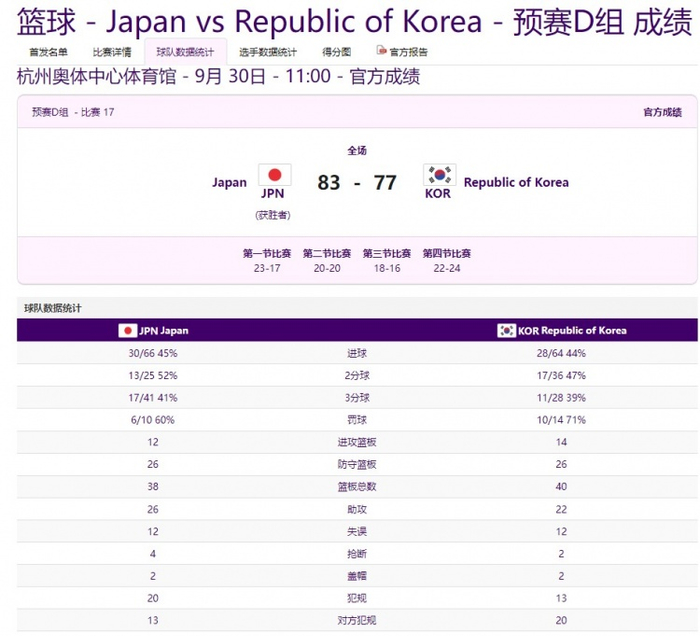
Task: Click the 第一节比赛 quarter score
Action: [267, 261]
